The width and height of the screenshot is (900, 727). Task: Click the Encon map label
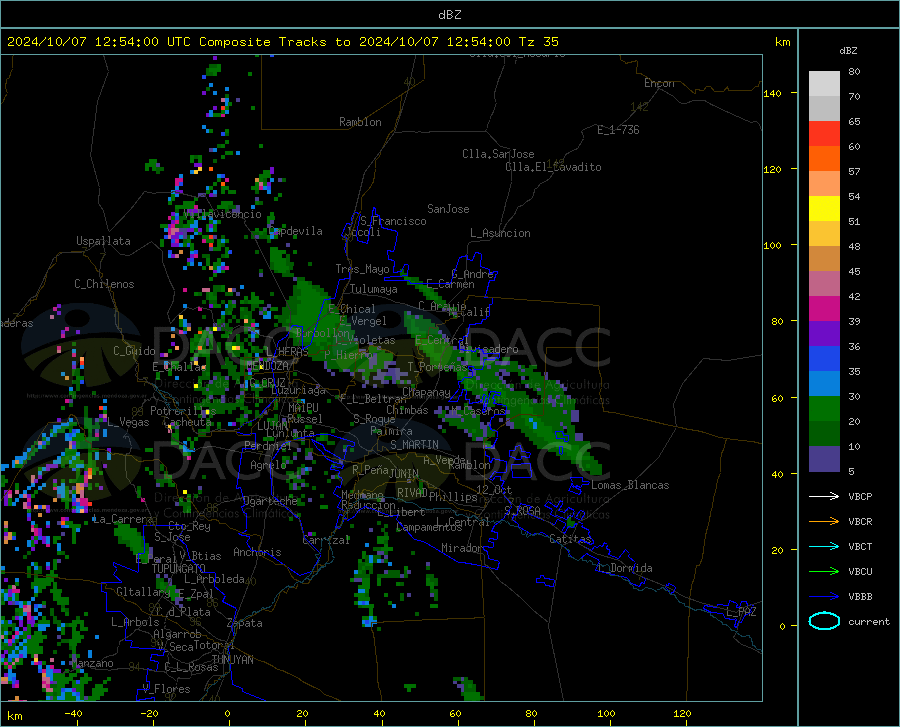(x=659, y=83)
